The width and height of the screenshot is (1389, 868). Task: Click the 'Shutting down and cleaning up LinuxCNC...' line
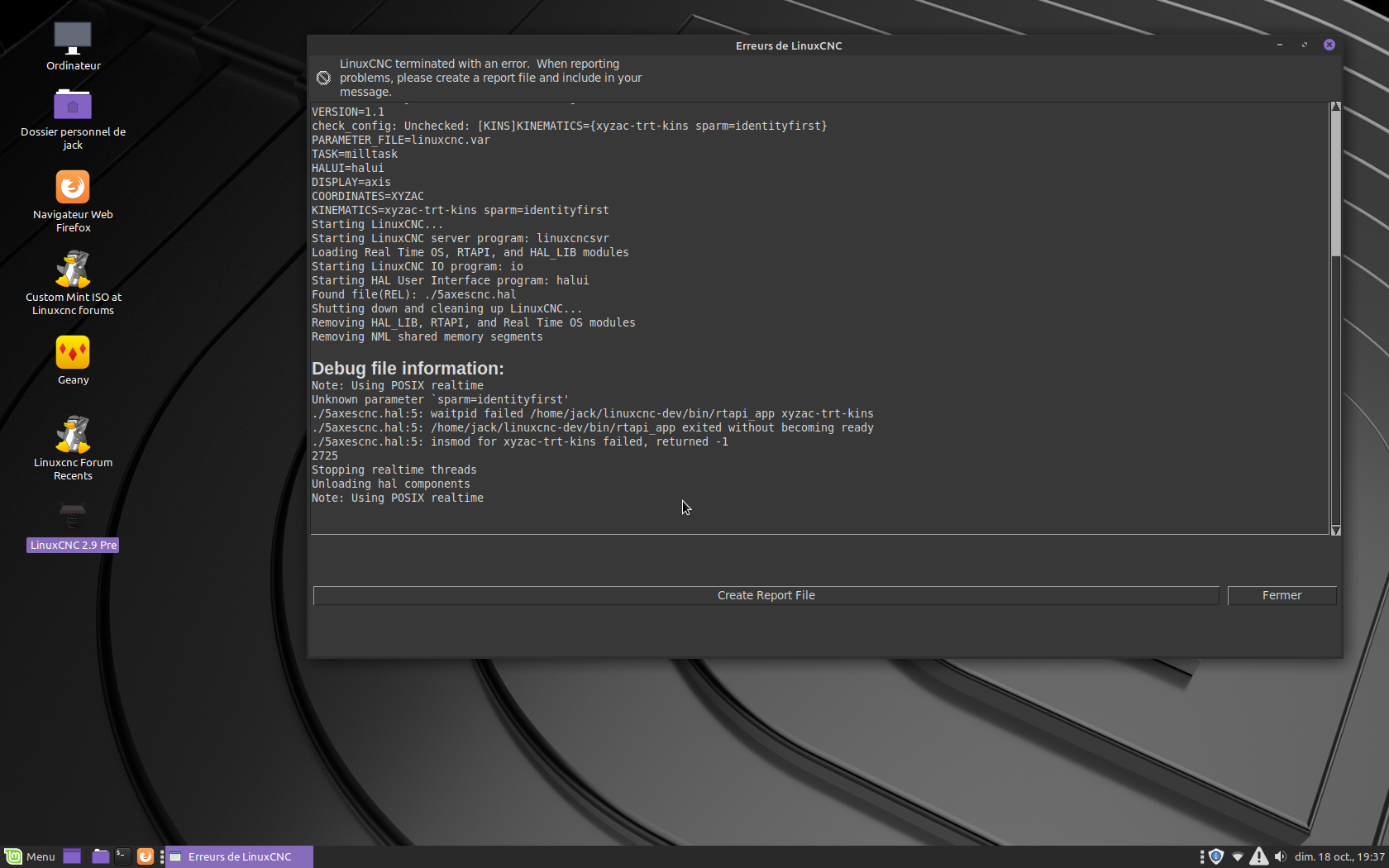pyautogui.click(x=446, y=308)
